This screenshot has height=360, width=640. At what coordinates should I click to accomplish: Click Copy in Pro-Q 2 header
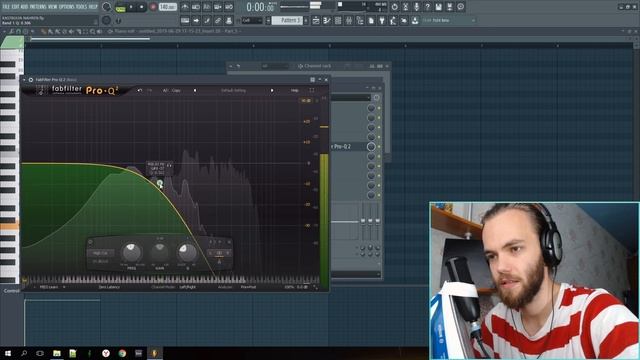point(176,90)
